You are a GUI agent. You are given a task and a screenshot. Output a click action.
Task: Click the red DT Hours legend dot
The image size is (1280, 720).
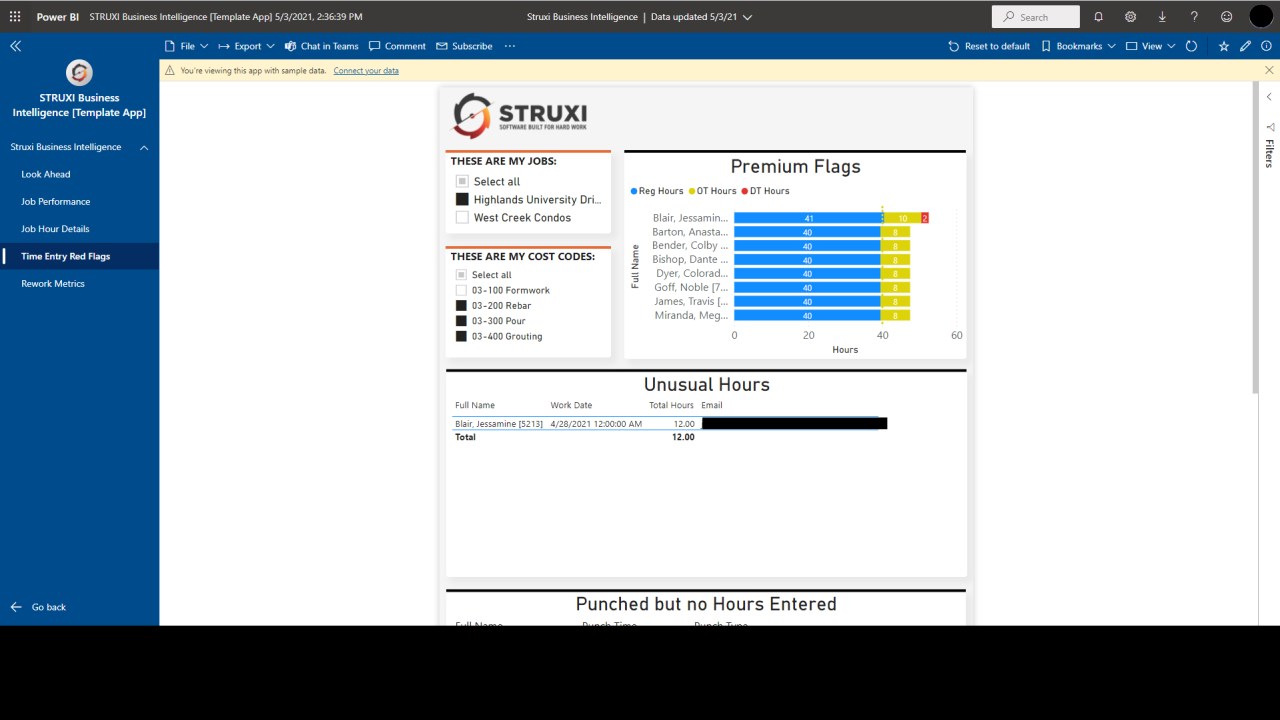pyautogui.click(x=745, y=191)
